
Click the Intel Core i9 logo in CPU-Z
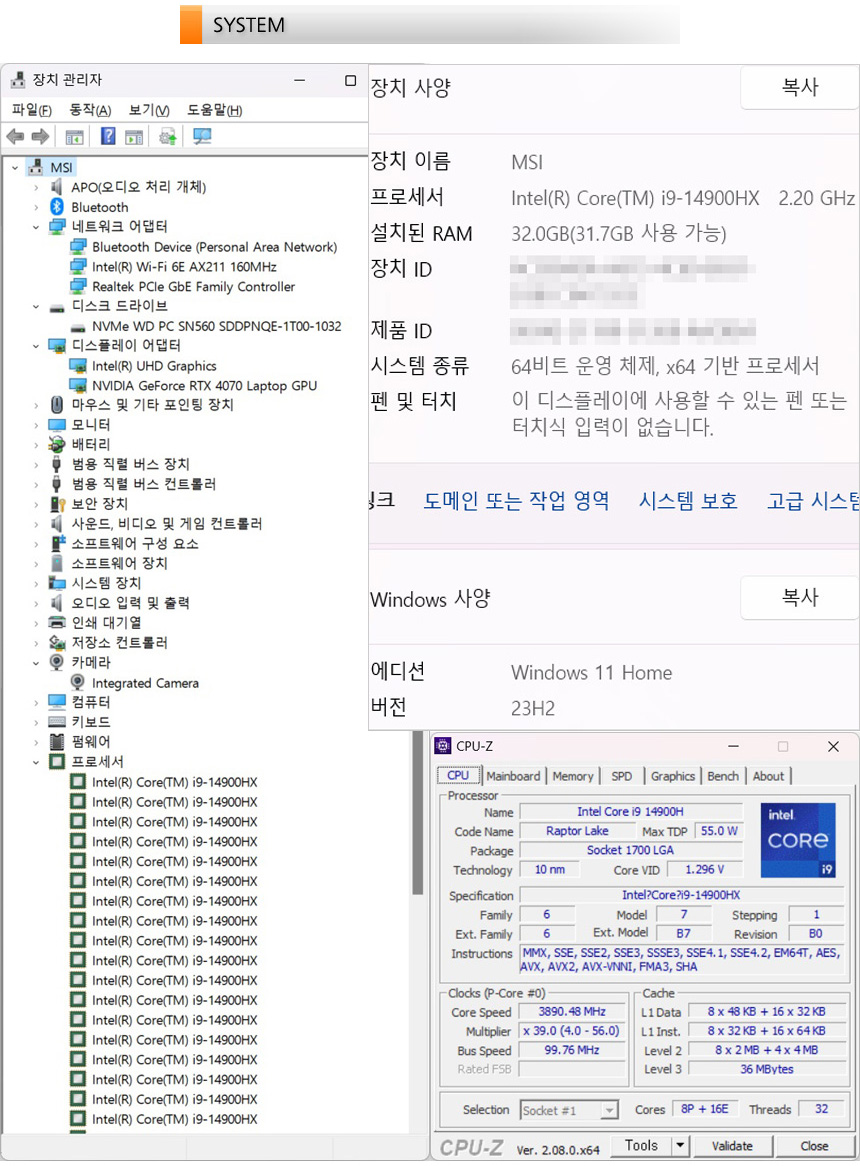click(798, 841)
